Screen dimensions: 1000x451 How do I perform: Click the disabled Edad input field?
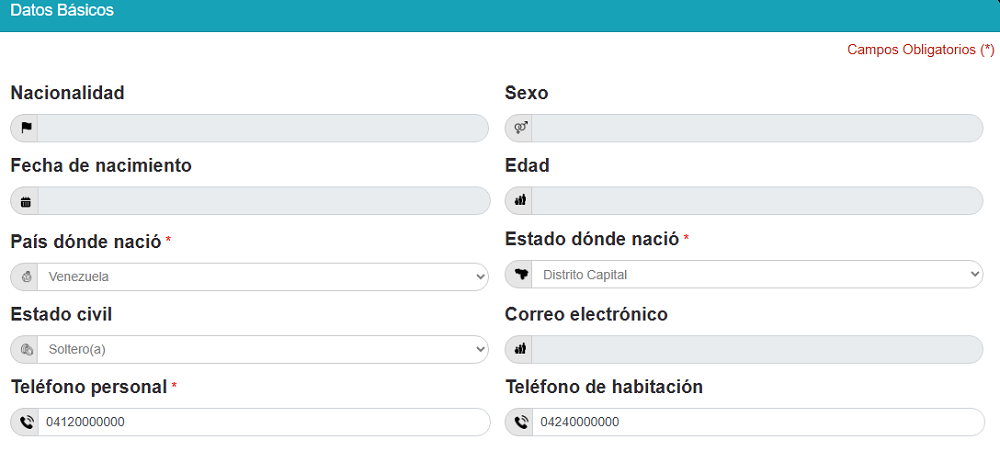coord(757,201)
